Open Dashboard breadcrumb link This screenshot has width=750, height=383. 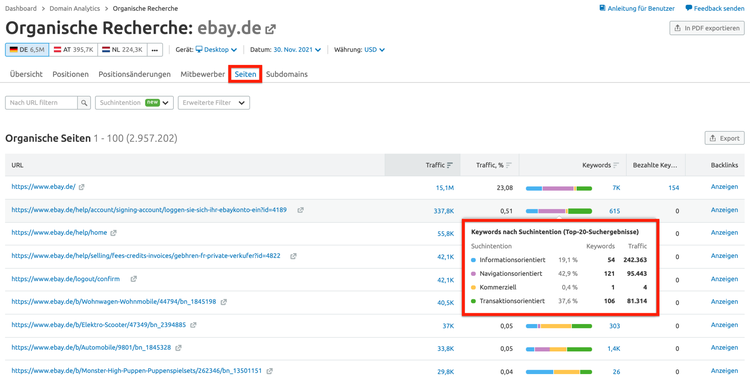pyautogui.click(x=21, y=9)
